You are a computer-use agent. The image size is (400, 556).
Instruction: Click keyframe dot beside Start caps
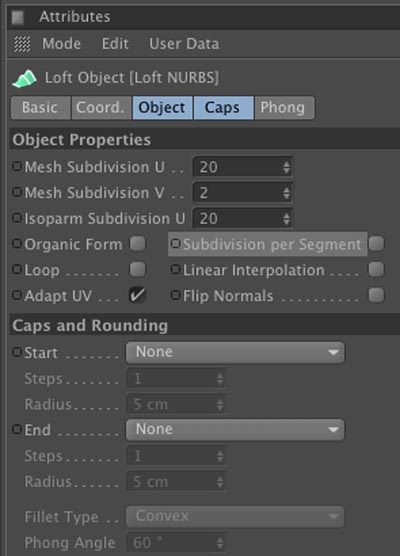pos(17,352)
